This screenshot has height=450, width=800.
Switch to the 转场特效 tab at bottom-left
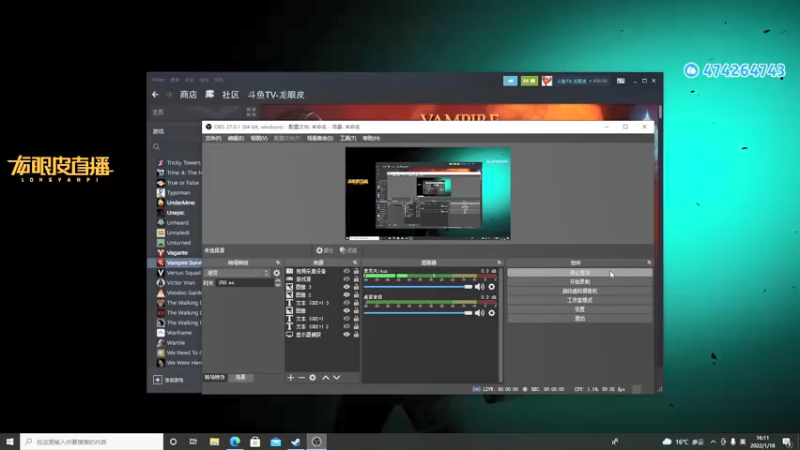(x=215, y=378)
